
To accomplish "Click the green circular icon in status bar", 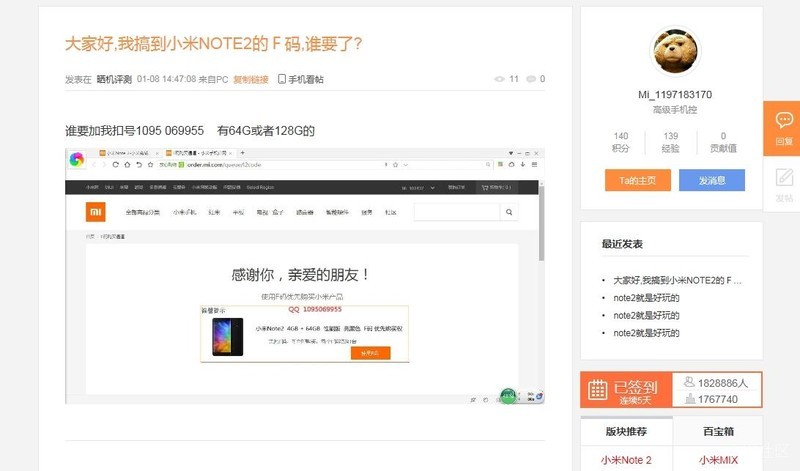I will [508, 395].
